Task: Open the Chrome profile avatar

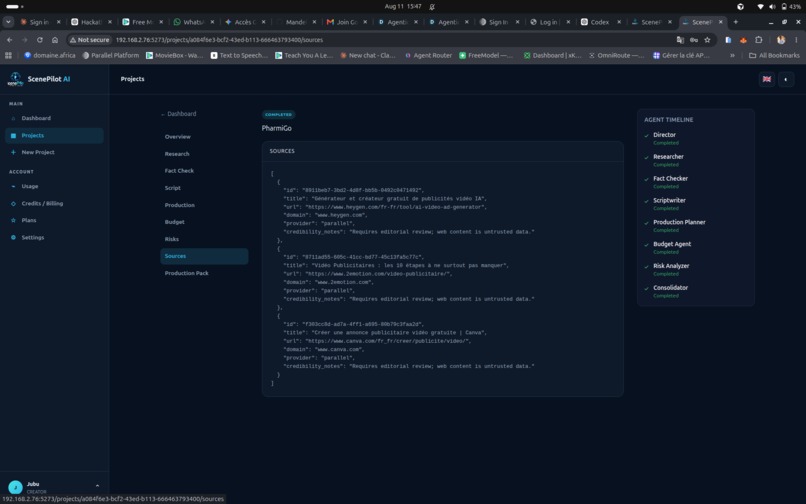Action: [x=781, y=40]
